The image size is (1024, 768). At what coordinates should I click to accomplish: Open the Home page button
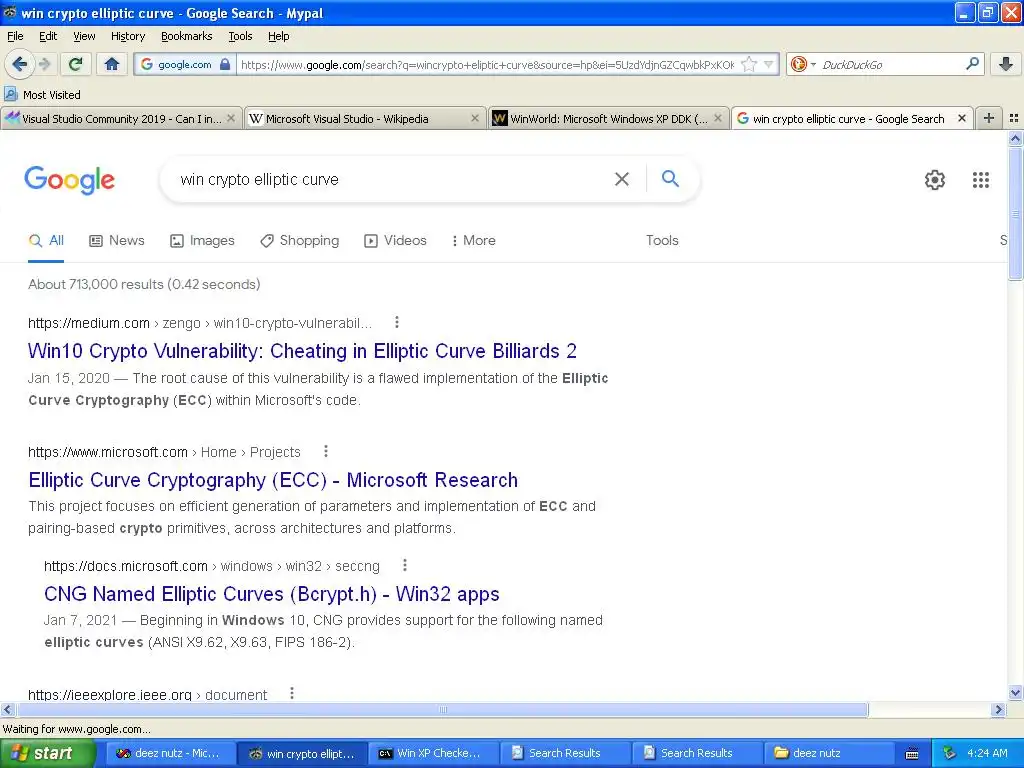click(x=112, y=64)
